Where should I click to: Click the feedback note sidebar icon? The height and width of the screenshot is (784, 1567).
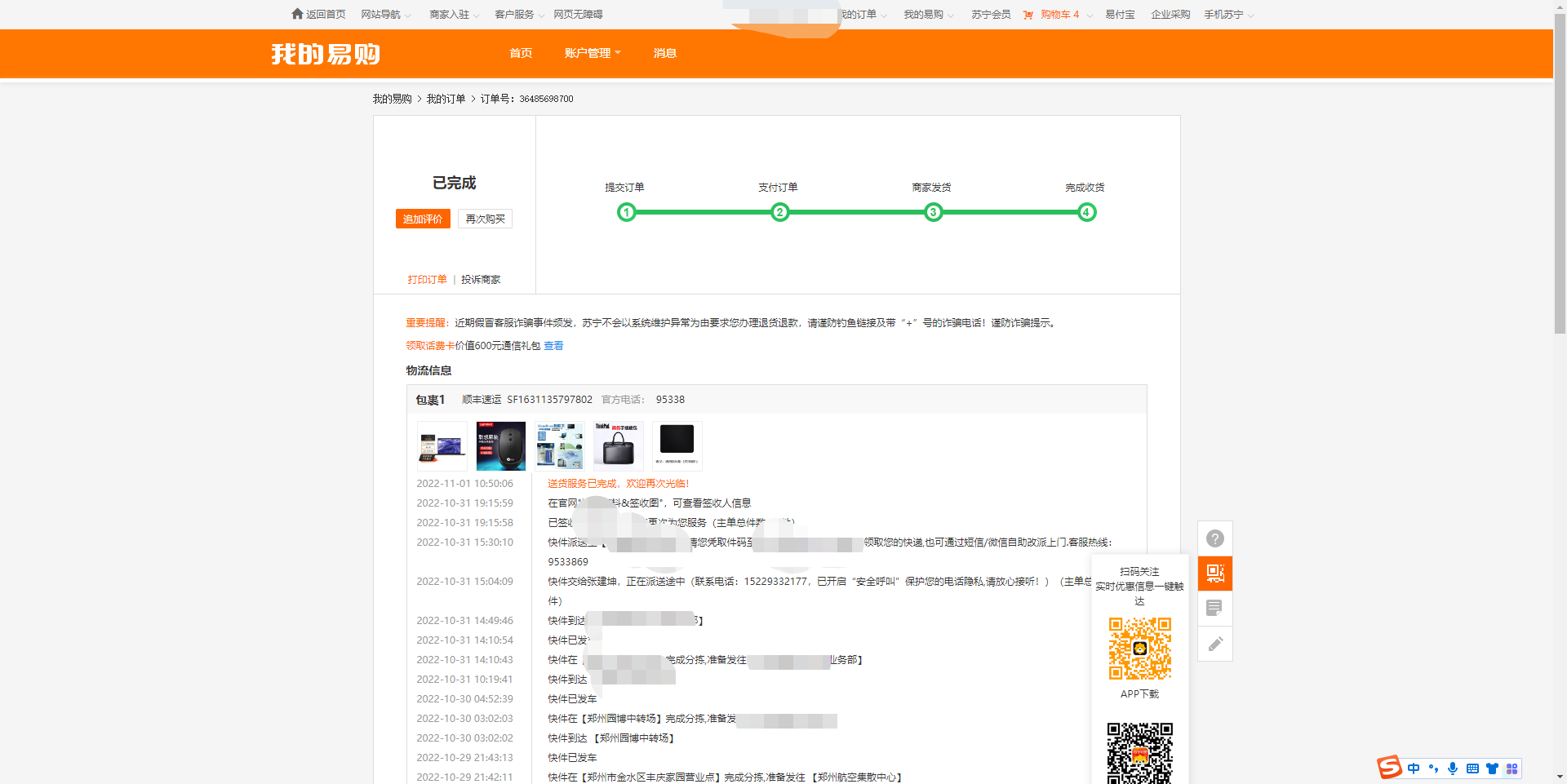click(1215, 609)
